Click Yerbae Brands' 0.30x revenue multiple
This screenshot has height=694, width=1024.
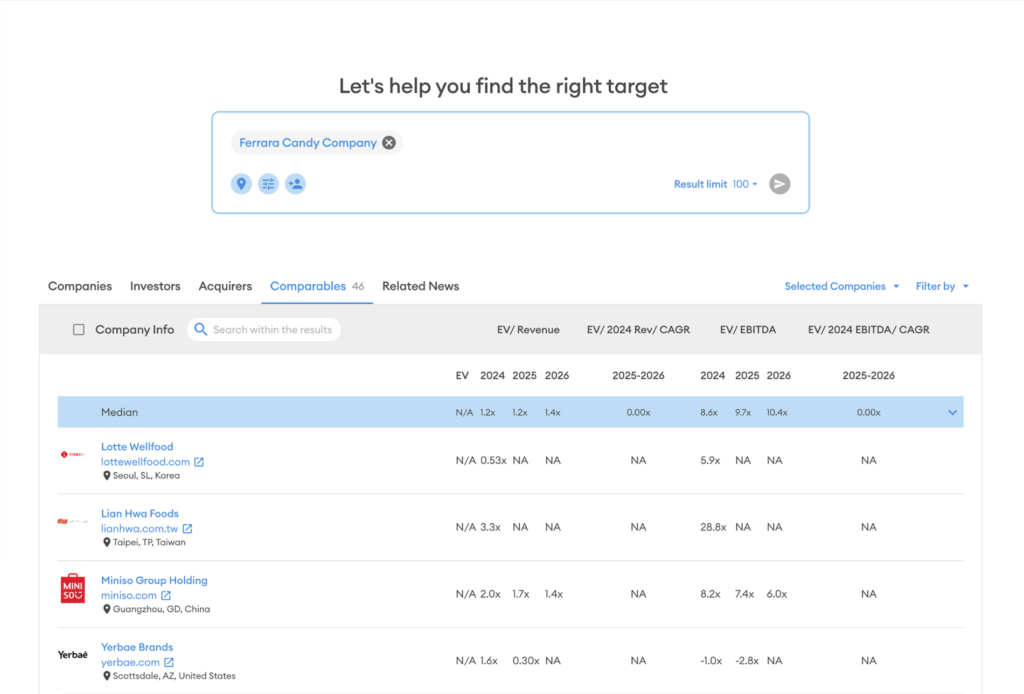[526, 661]
